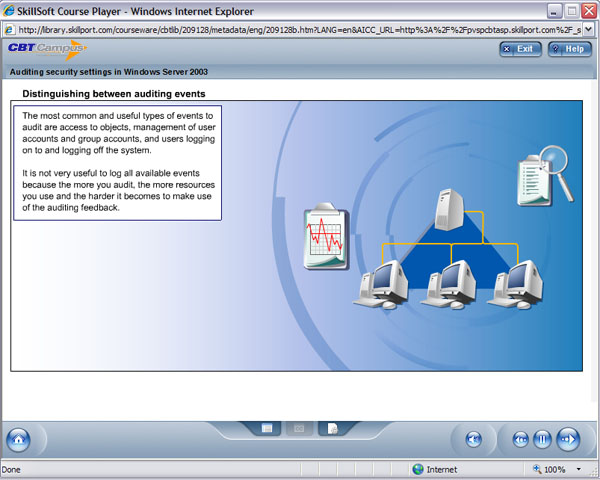The image size is (600, 480).
Task: Click the chart report clipboard graphic
Action: point(323,236)
